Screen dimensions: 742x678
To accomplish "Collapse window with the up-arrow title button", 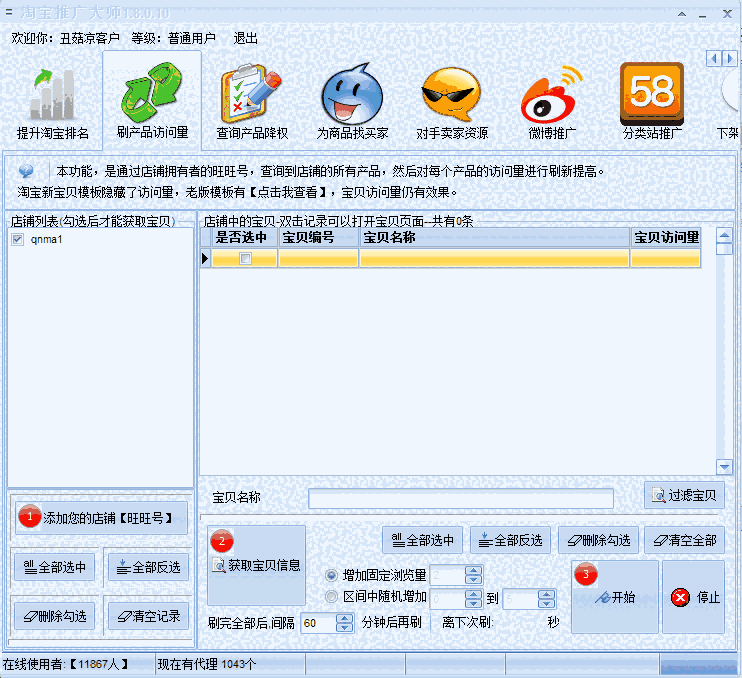I will (682, 14).
